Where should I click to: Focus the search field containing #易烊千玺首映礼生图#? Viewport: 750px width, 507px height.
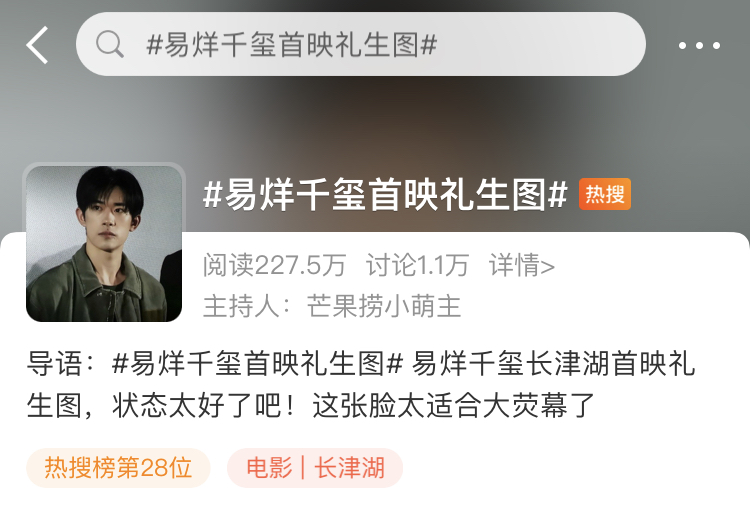[361, 44]
